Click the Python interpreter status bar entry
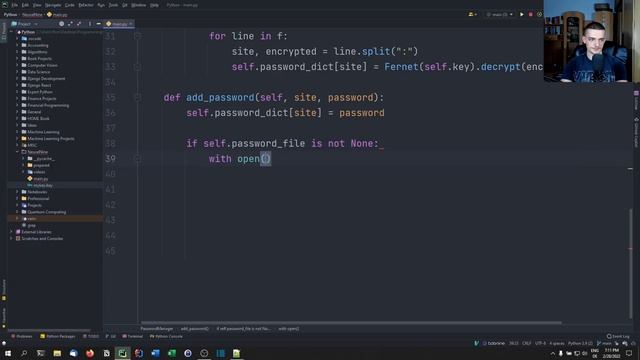640x360 pixels. [x=580, y=343]
